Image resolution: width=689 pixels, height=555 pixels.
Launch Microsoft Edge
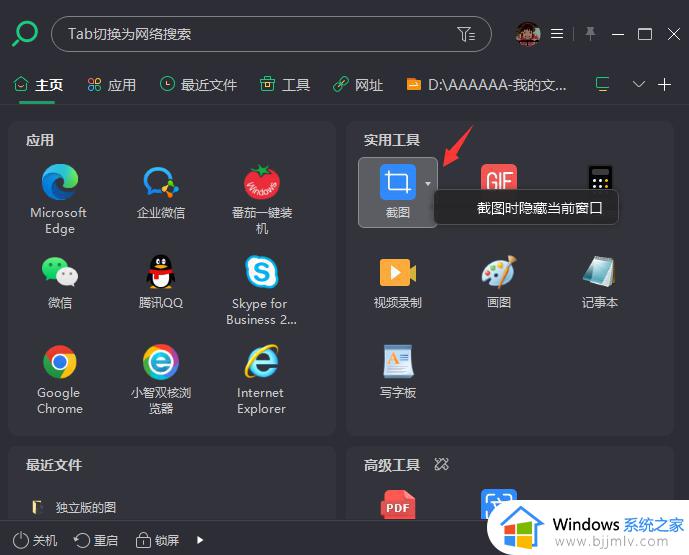point(59,200)
